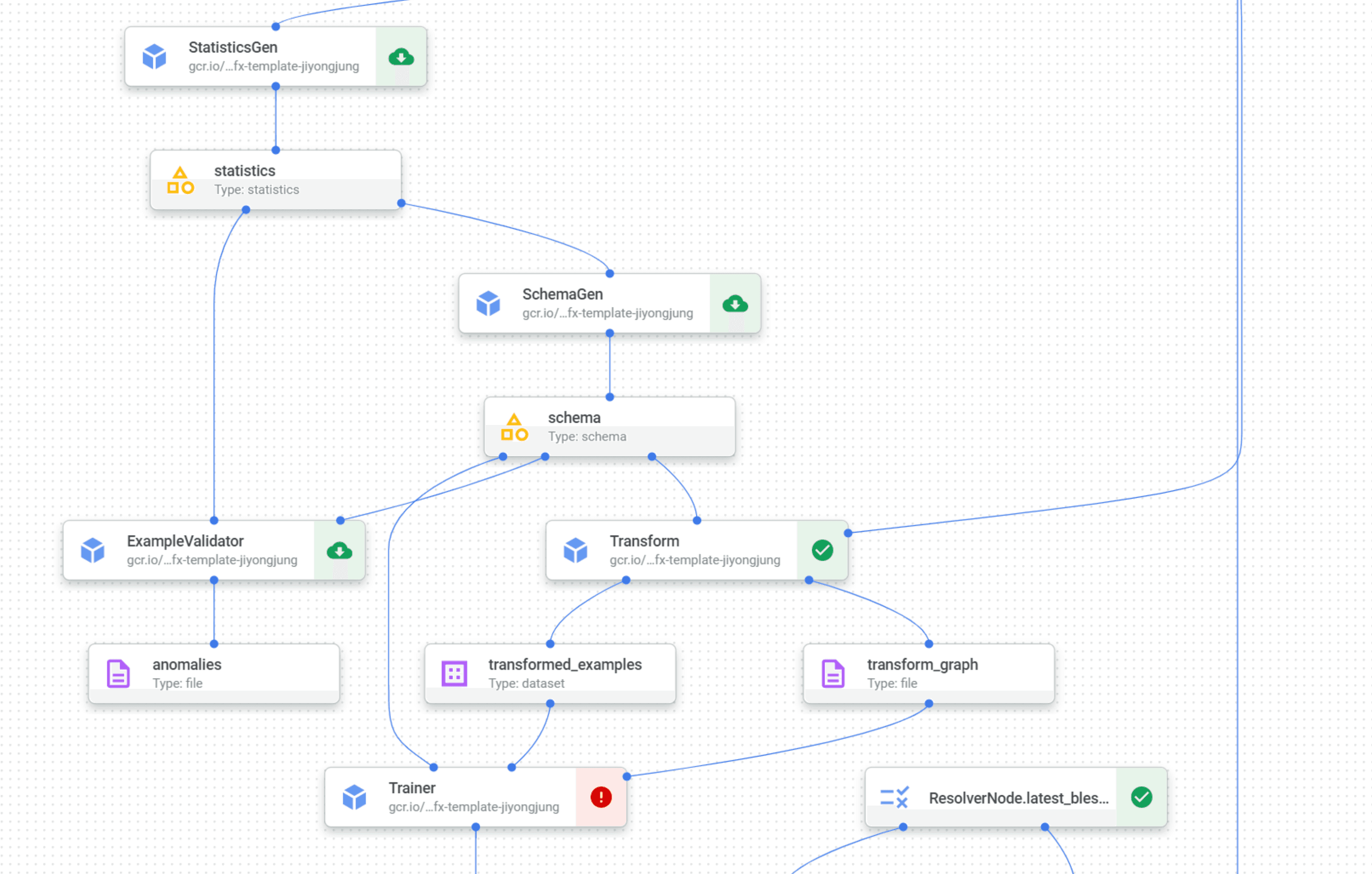Select the ExampleValidator node label
1372x874 pixels.
[x=185, y=541]
